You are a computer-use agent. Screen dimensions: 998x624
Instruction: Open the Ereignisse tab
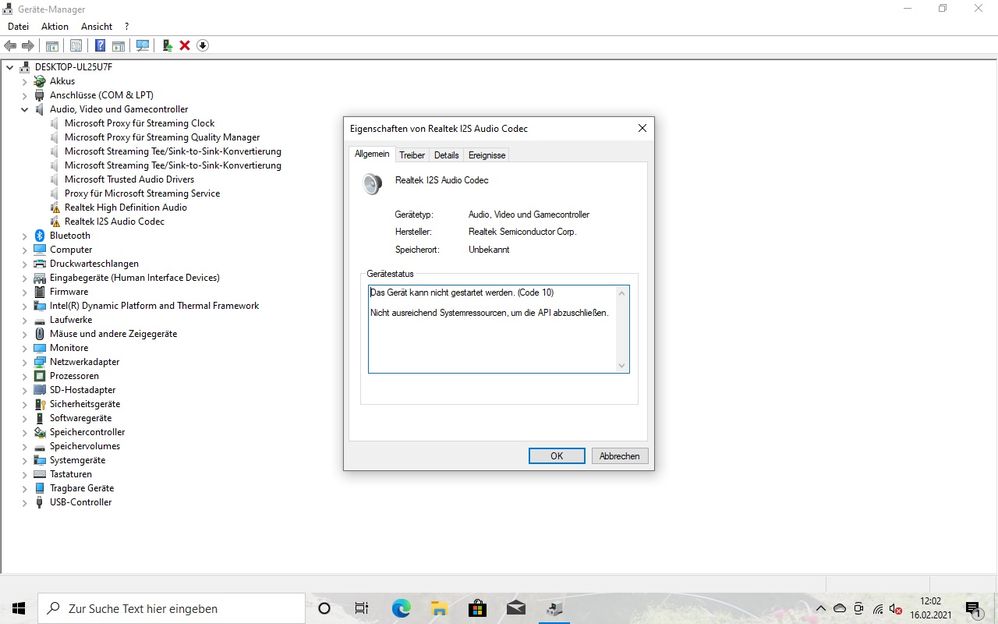tap(487, 155)
